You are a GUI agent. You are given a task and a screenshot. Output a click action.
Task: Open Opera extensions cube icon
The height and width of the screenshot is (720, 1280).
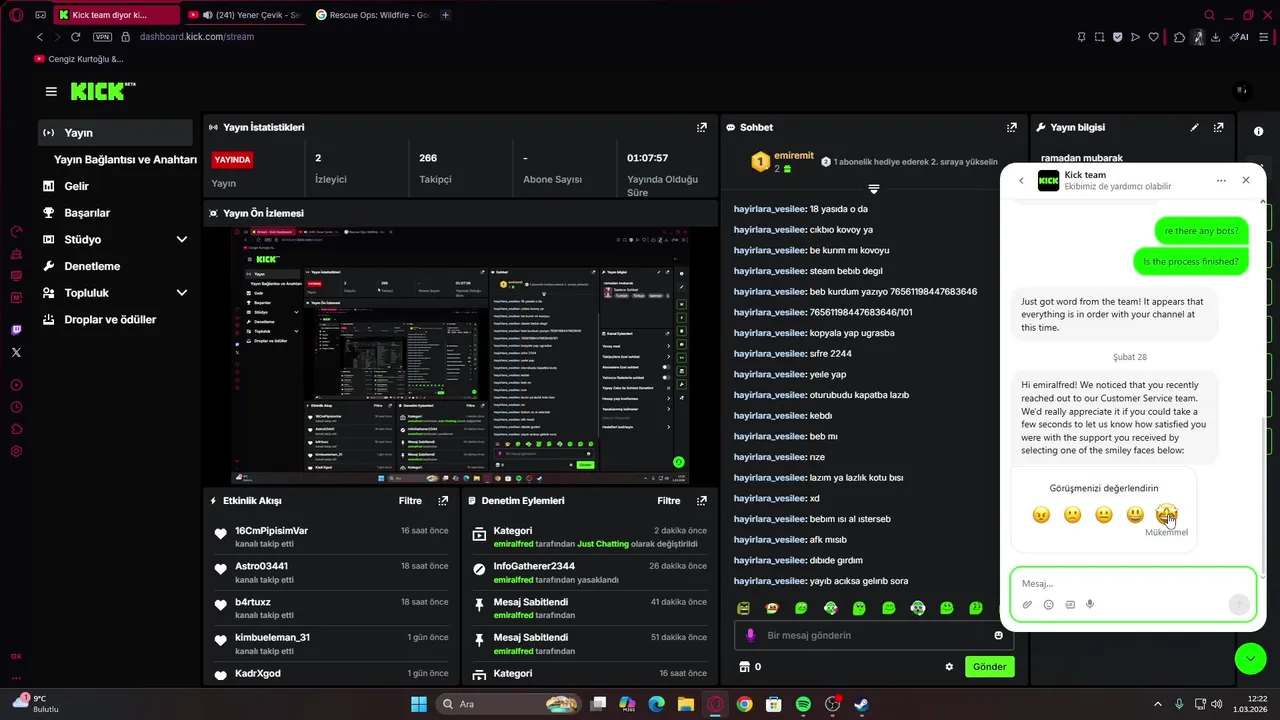[x=1180, y=37]
